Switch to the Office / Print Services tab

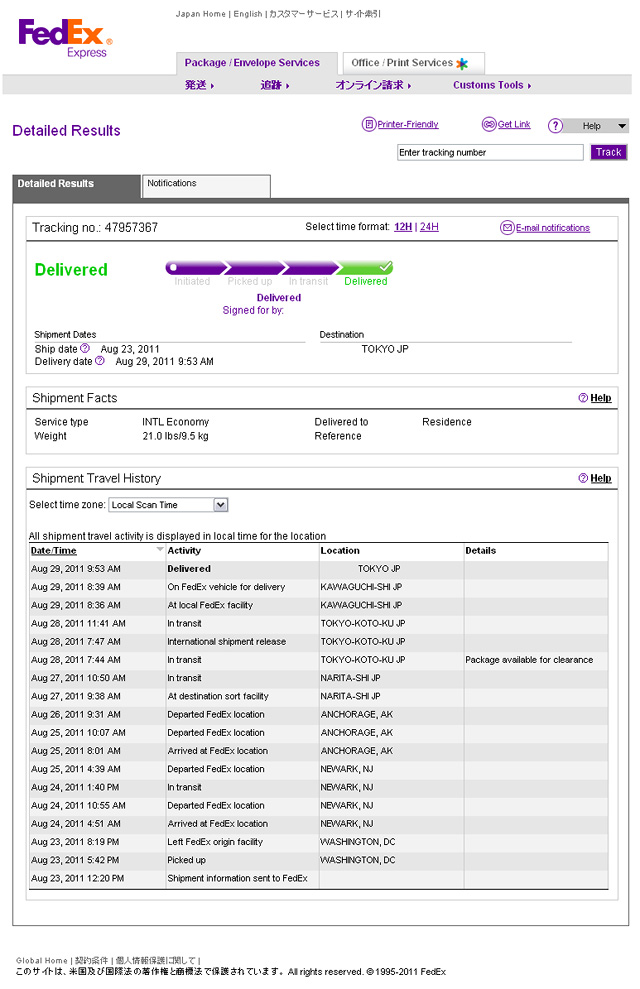[x=413, y=62]
